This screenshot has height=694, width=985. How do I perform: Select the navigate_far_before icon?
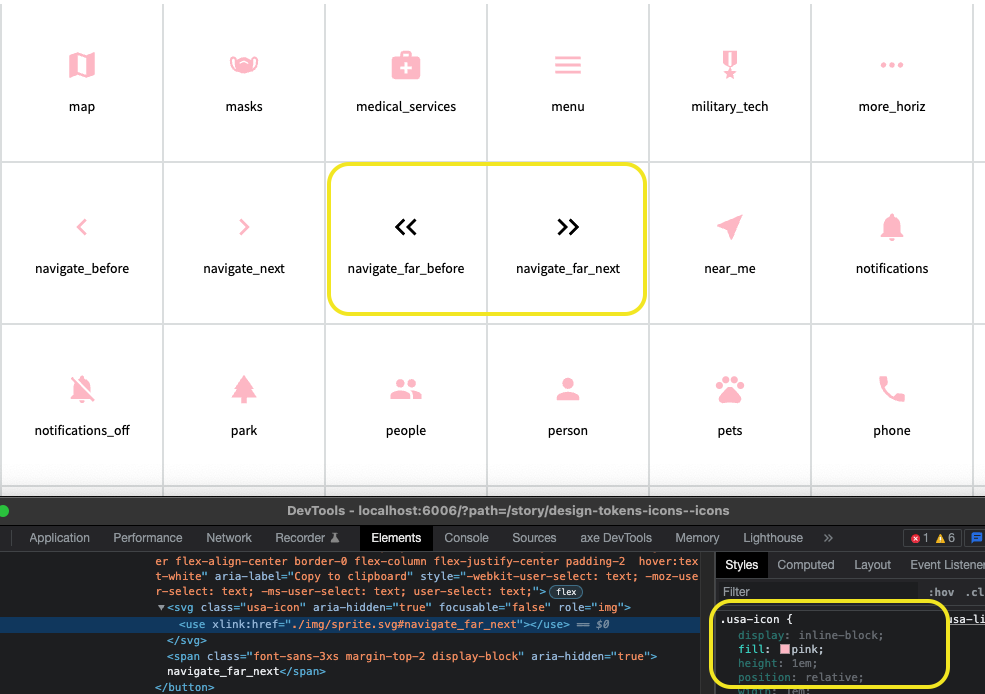point(406,227)
